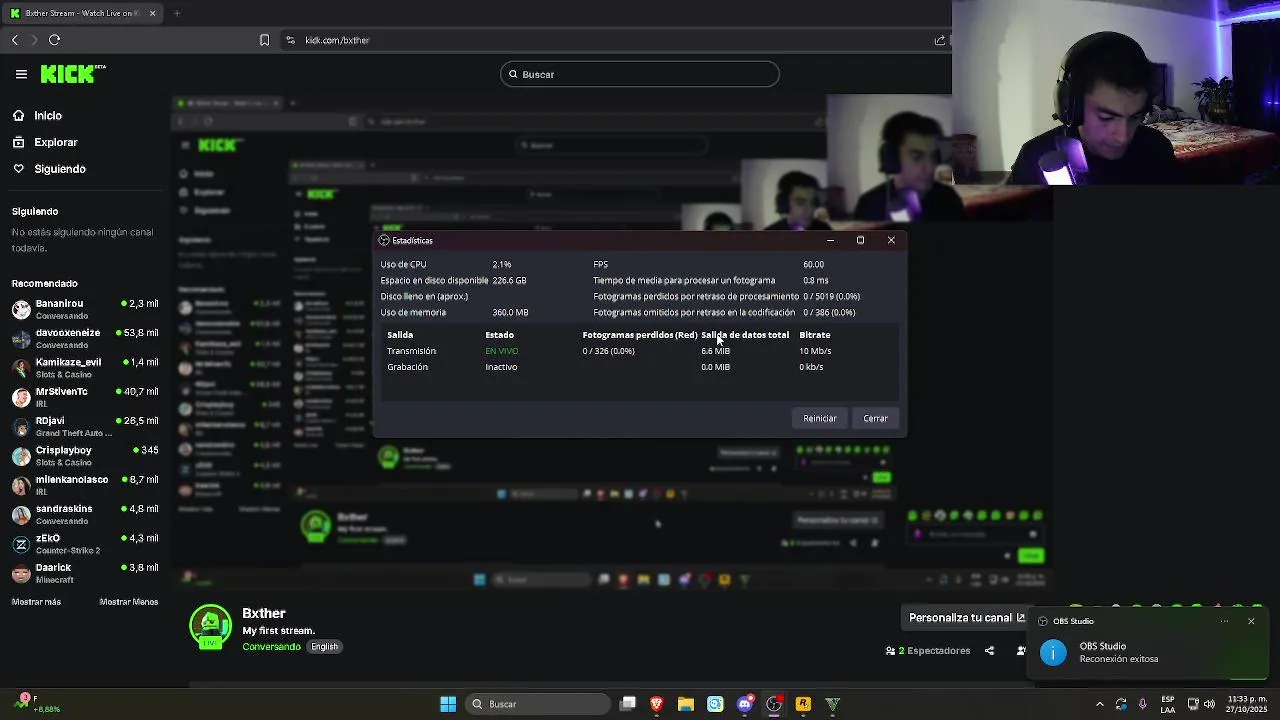This screenshot has height=720, width=1280.
Task: Minimize the Estadísticas window
Action: [830, 240]
